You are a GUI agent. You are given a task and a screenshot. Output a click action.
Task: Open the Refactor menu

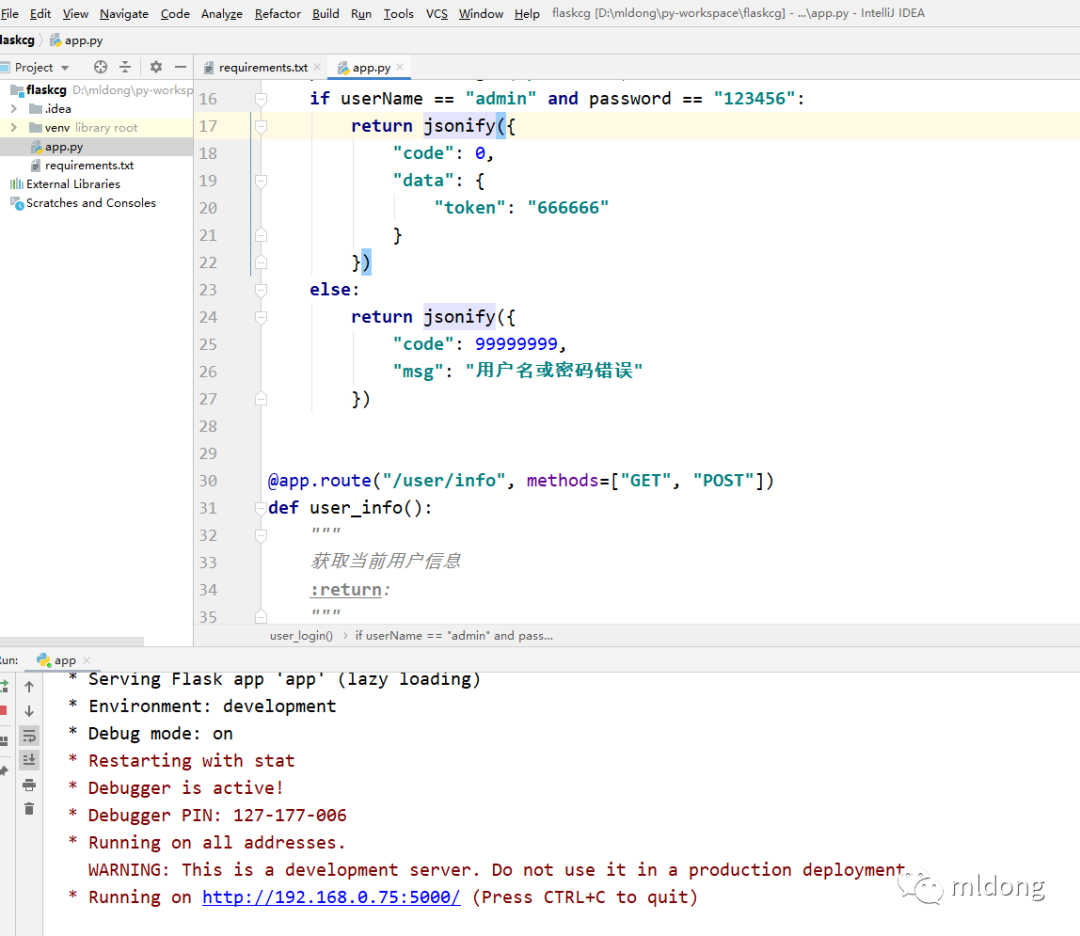277,13
